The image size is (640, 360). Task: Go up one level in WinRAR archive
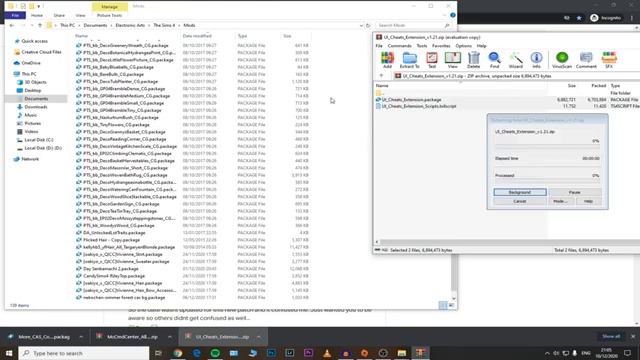point(381,76)
